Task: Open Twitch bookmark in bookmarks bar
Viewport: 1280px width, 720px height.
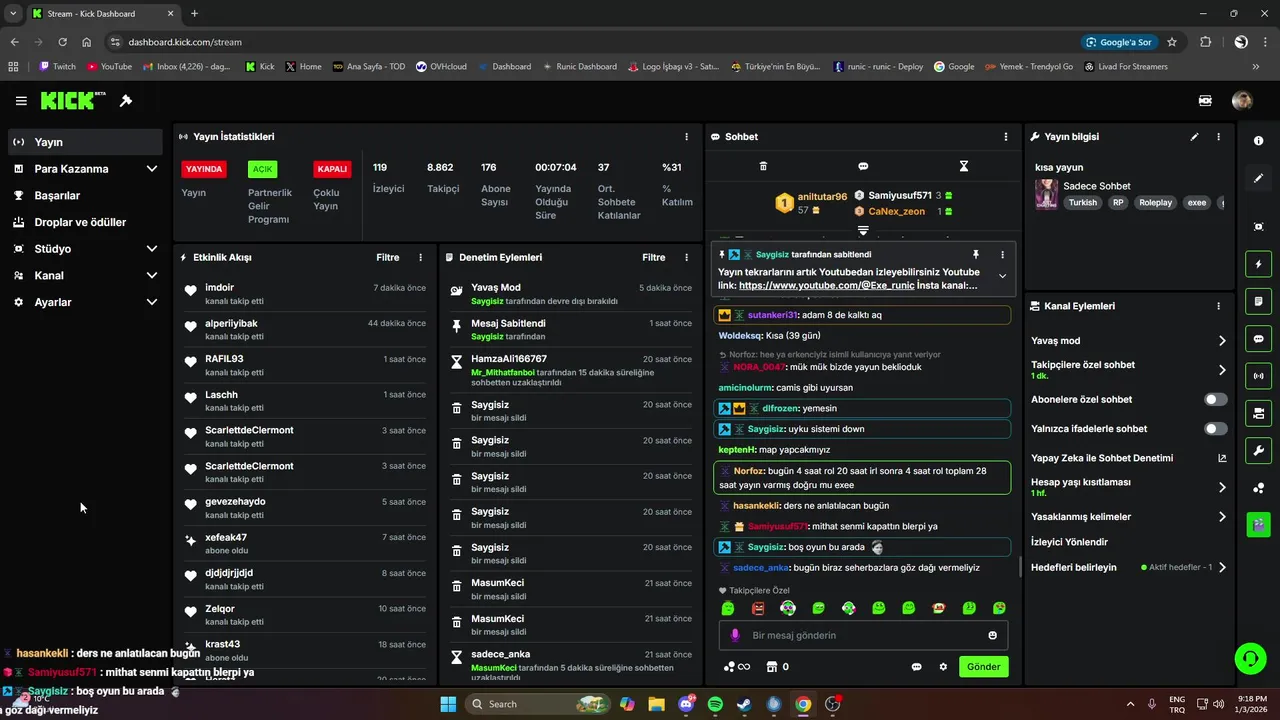Action: coord(57,67)
